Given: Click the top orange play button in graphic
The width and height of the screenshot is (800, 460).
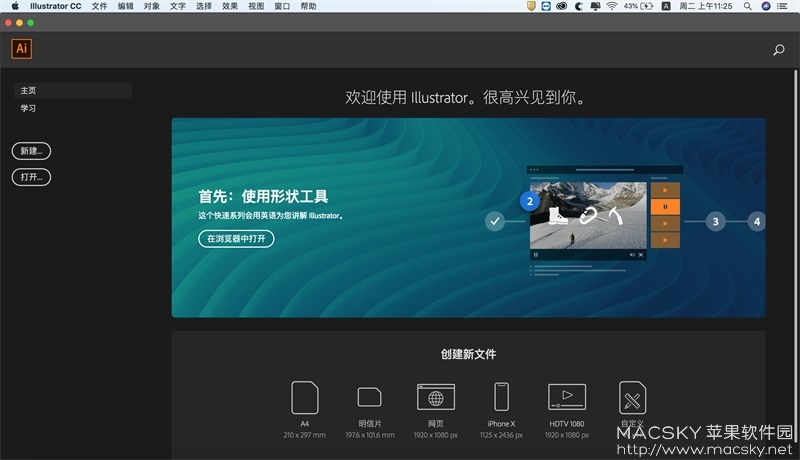Looking at the screenshot, I should [x=665, y=190].
